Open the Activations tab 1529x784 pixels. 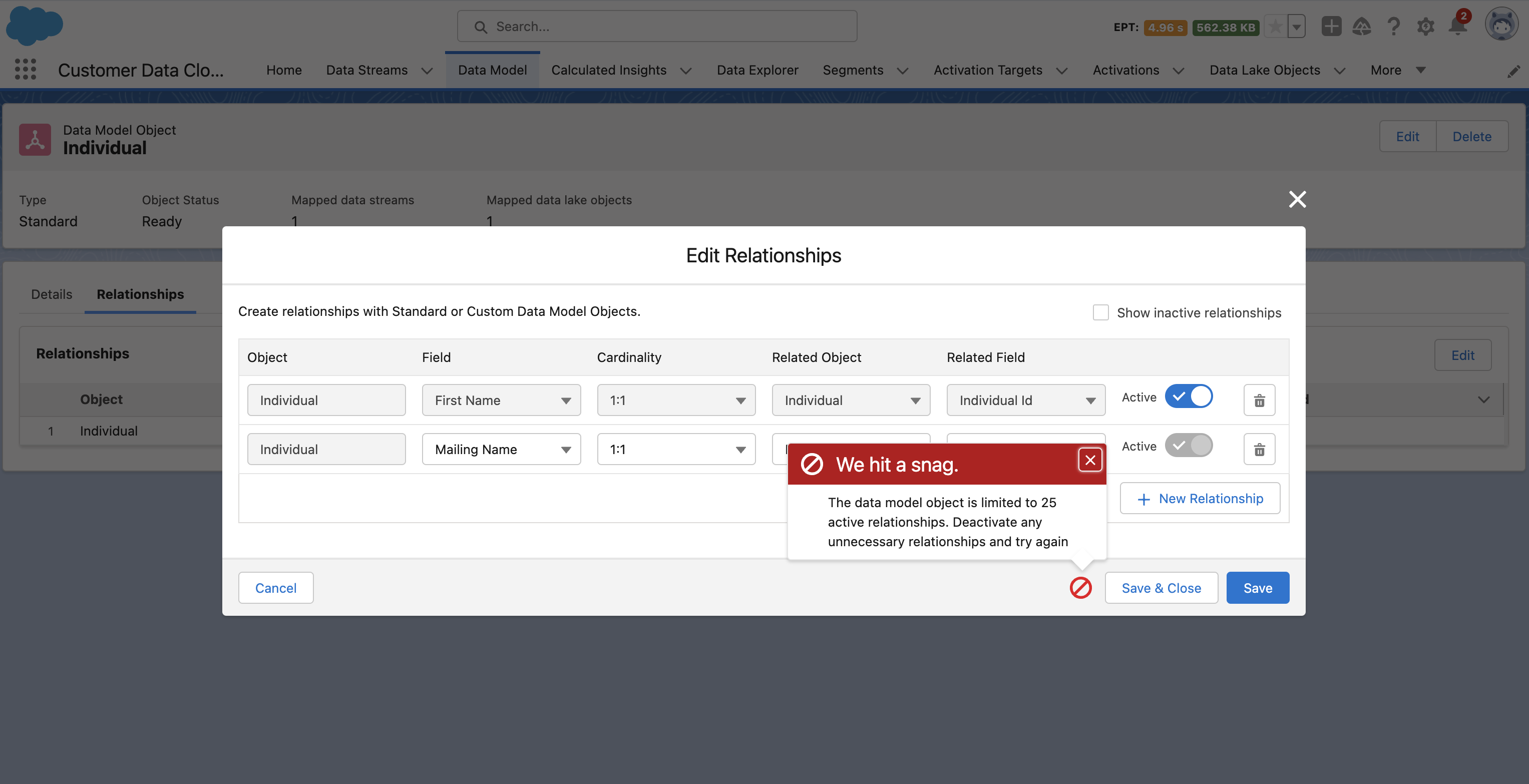[x=1126, y=70]
